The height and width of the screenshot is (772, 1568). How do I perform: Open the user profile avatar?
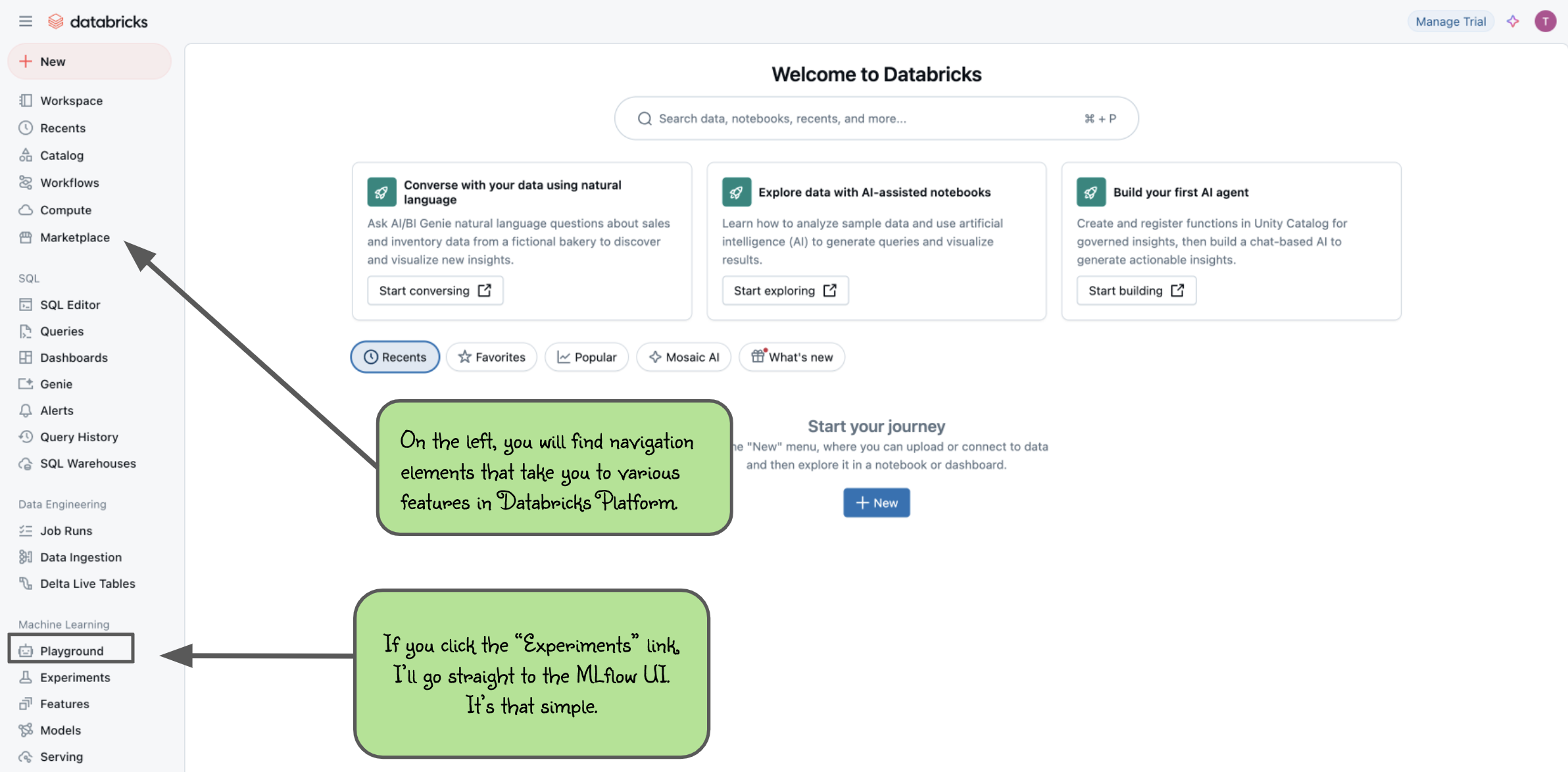tap(1545, 21)
